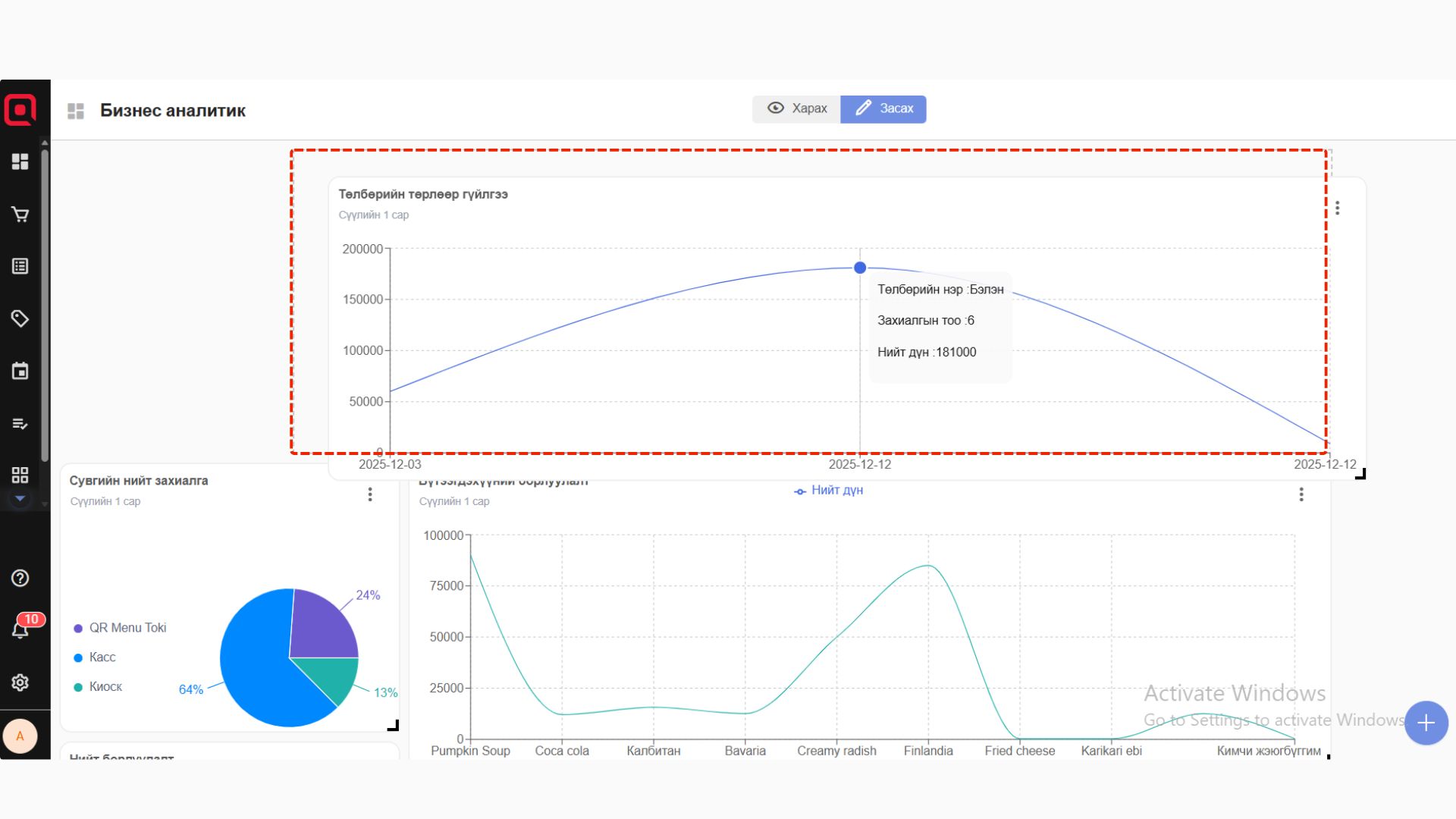The height and width of the screenshot is (819, 1456).
Task: Open options menu for payment chart
Action: point(1338,208)
